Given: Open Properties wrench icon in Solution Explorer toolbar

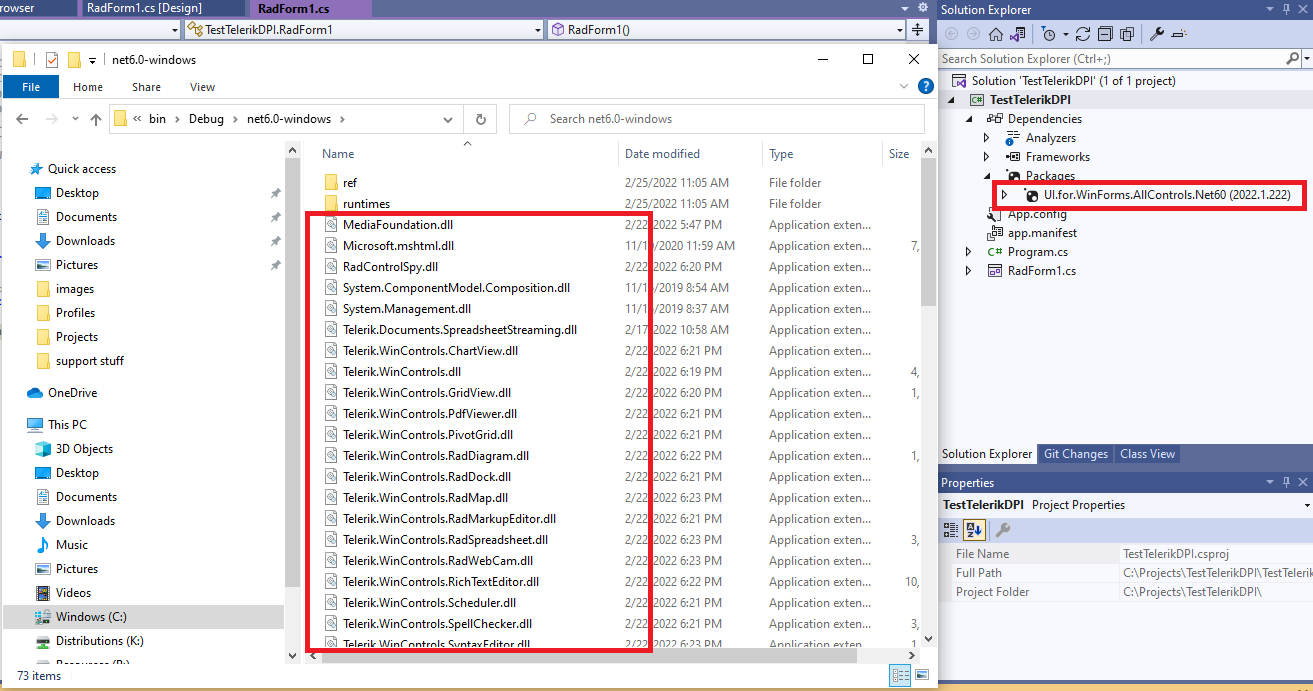Looking at the screenshot, I should [1155, 34].
